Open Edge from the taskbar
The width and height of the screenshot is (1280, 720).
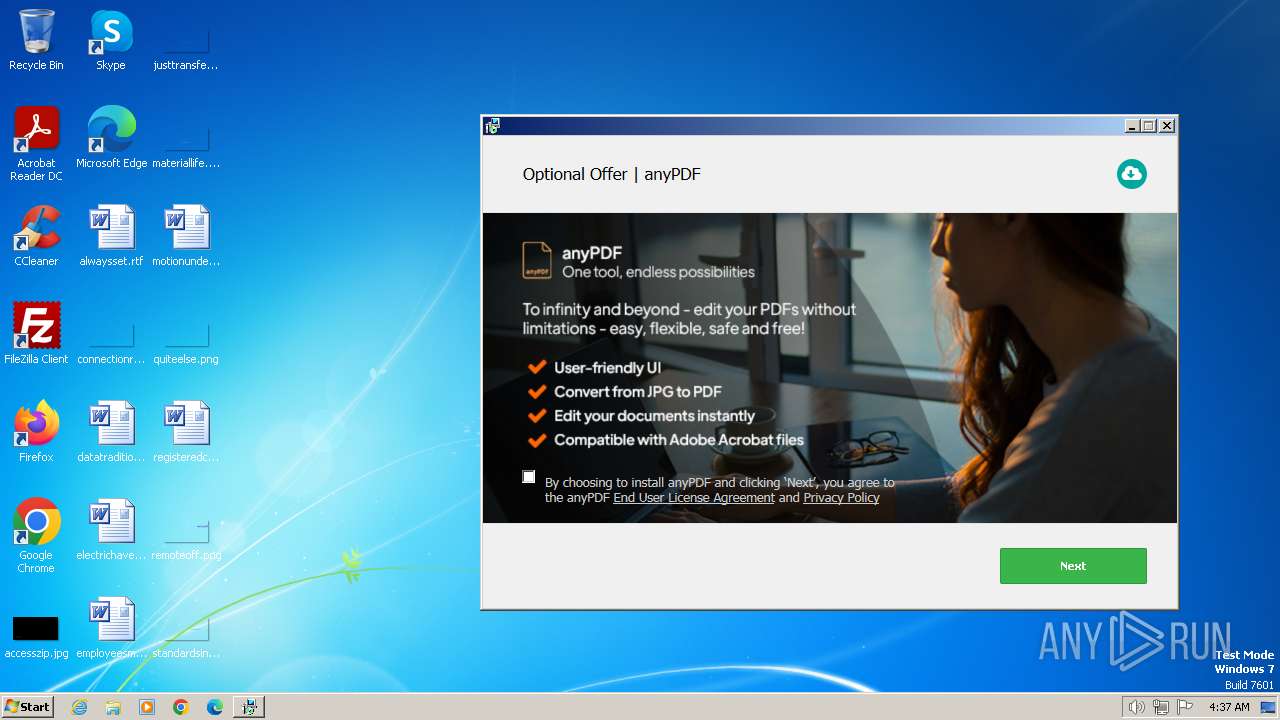pos(215,707)
